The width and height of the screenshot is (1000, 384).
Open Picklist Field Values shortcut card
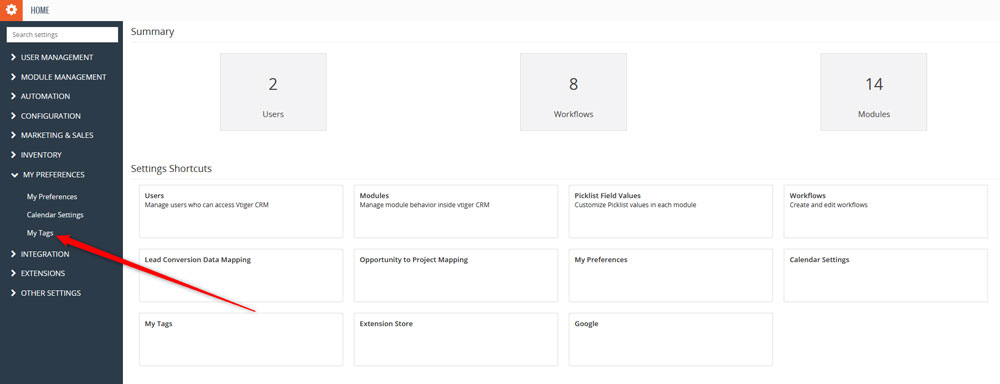pyautogui.click(x=671, y=211)
